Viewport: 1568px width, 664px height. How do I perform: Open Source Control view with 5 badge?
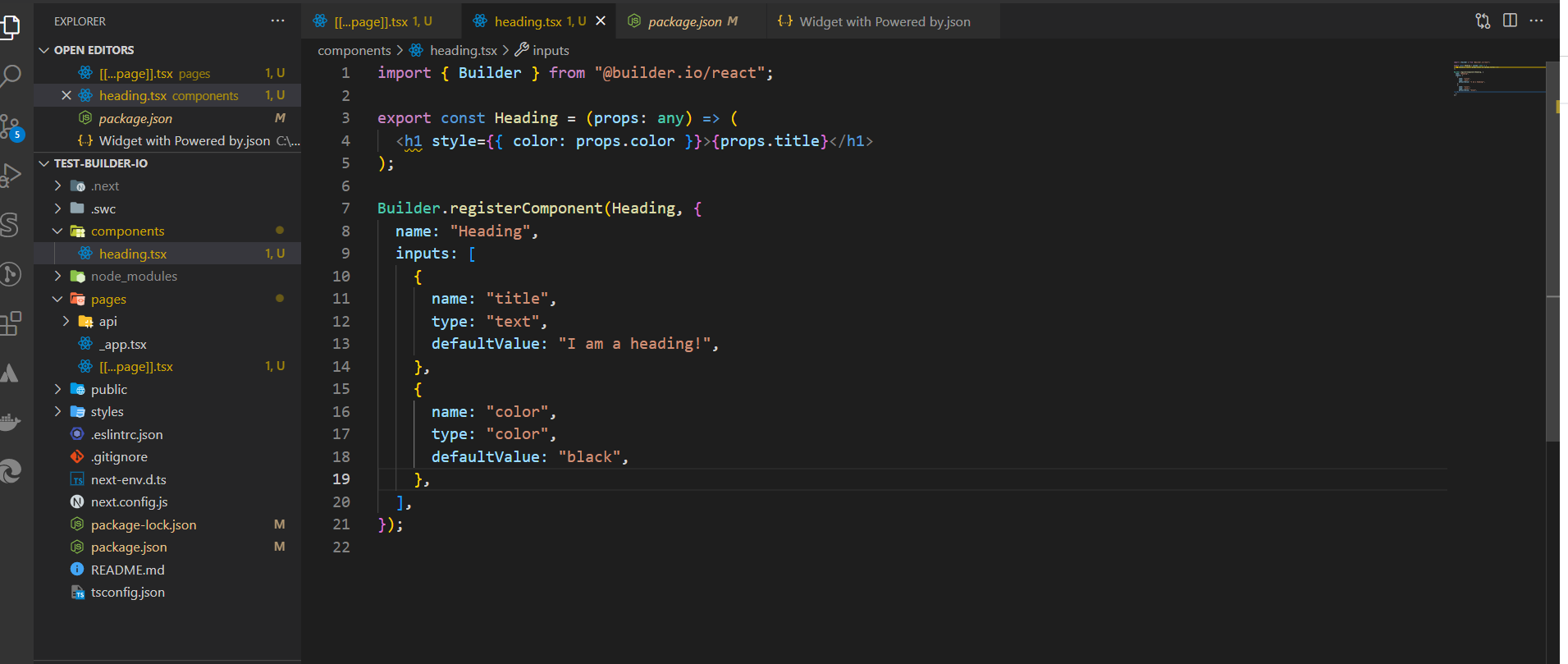point(11,127)
